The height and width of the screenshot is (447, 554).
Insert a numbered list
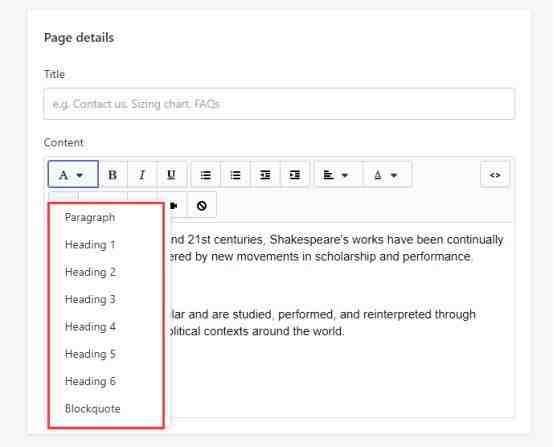tap(235, 175)
